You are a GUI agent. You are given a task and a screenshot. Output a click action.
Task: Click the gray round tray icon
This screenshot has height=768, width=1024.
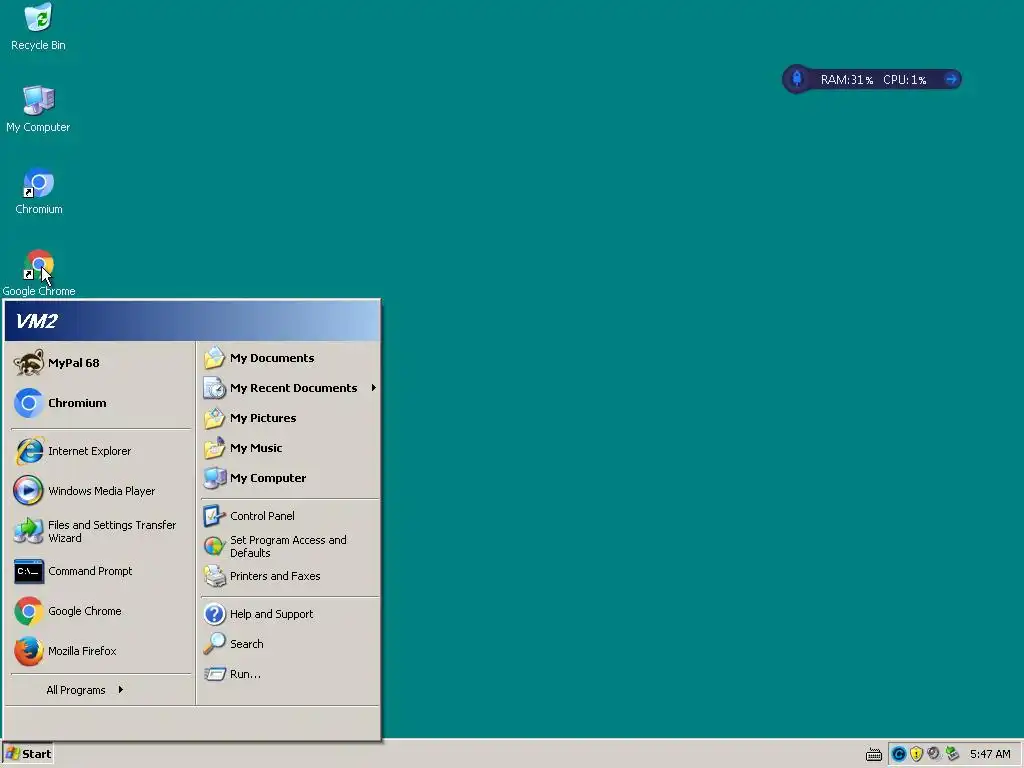coord(934,754)
